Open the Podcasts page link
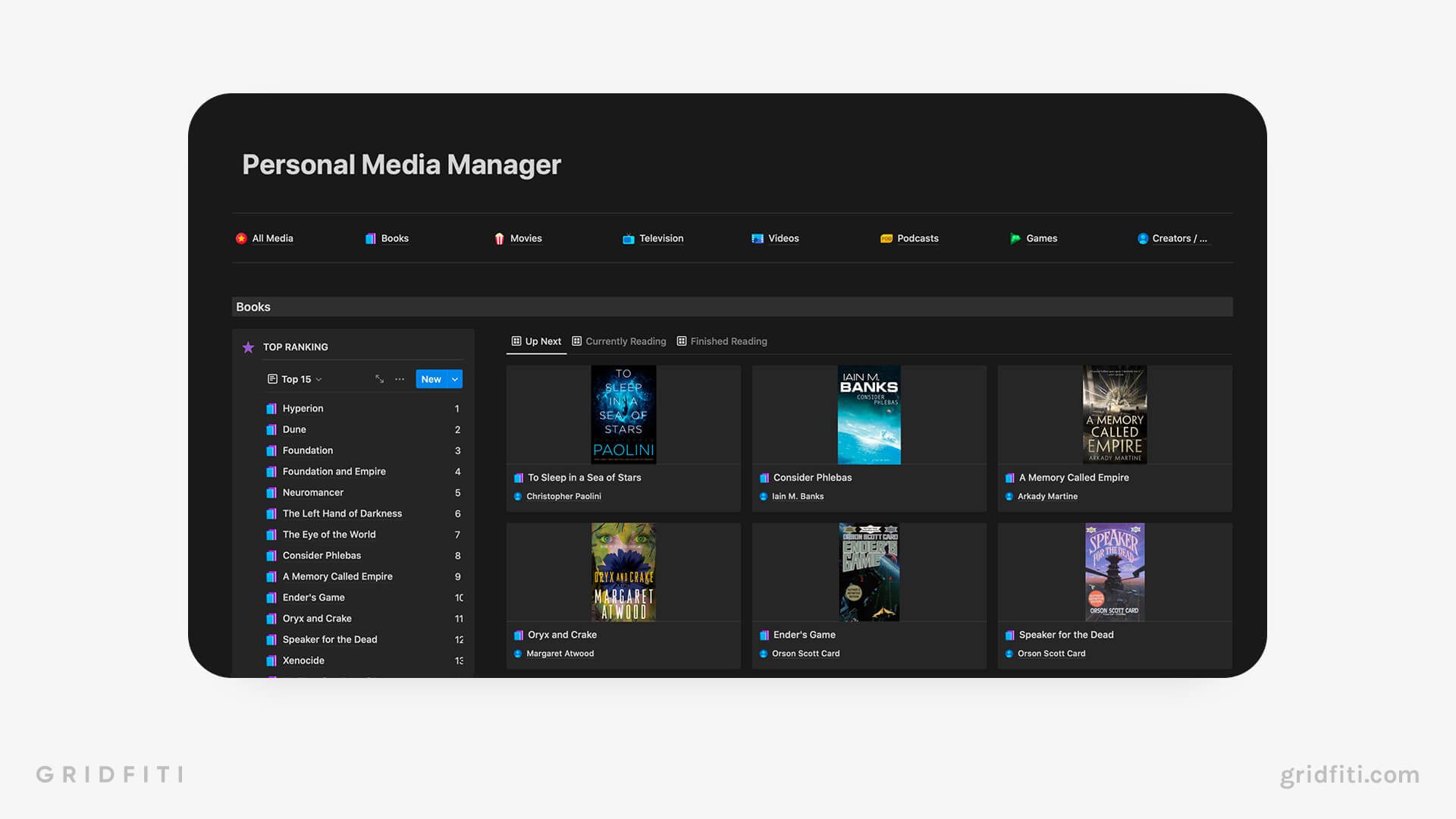The image size is (1456, 819). click(x=918, y=238)
